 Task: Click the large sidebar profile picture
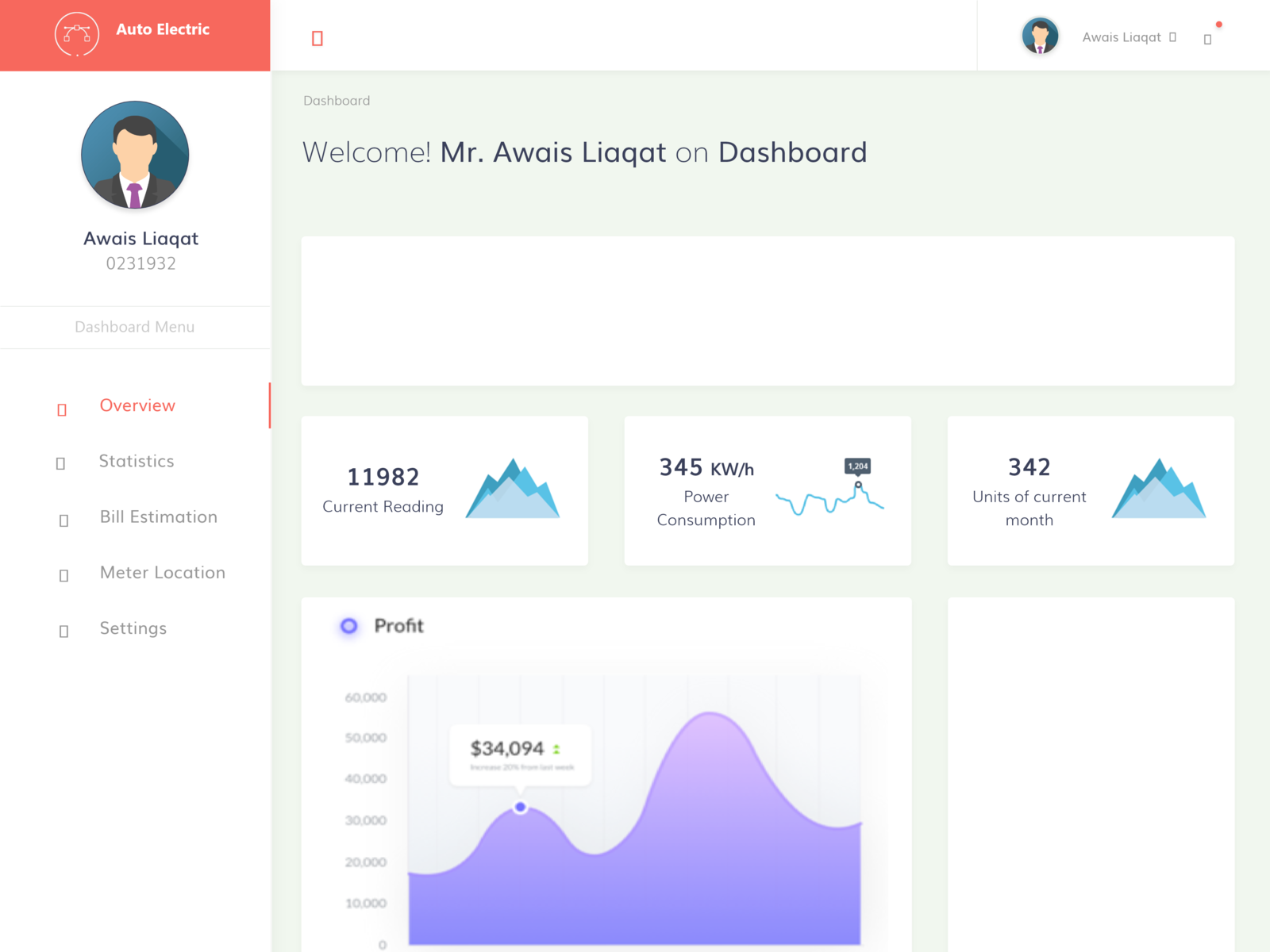pyautogui.click(x=135, y=155)
